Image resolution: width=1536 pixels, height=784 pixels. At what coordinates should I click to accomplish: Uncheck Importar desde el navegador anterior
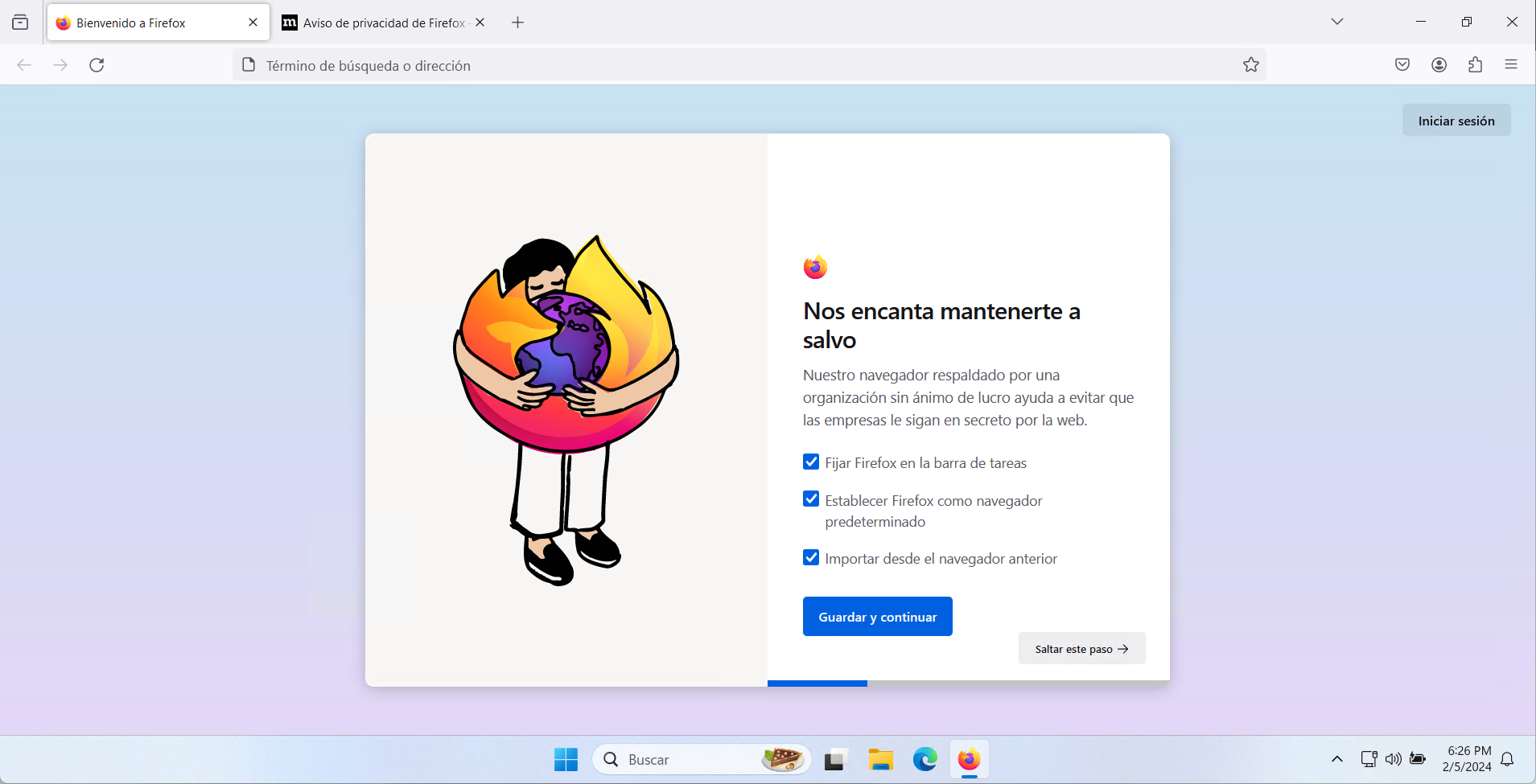[x=811, y=558]
